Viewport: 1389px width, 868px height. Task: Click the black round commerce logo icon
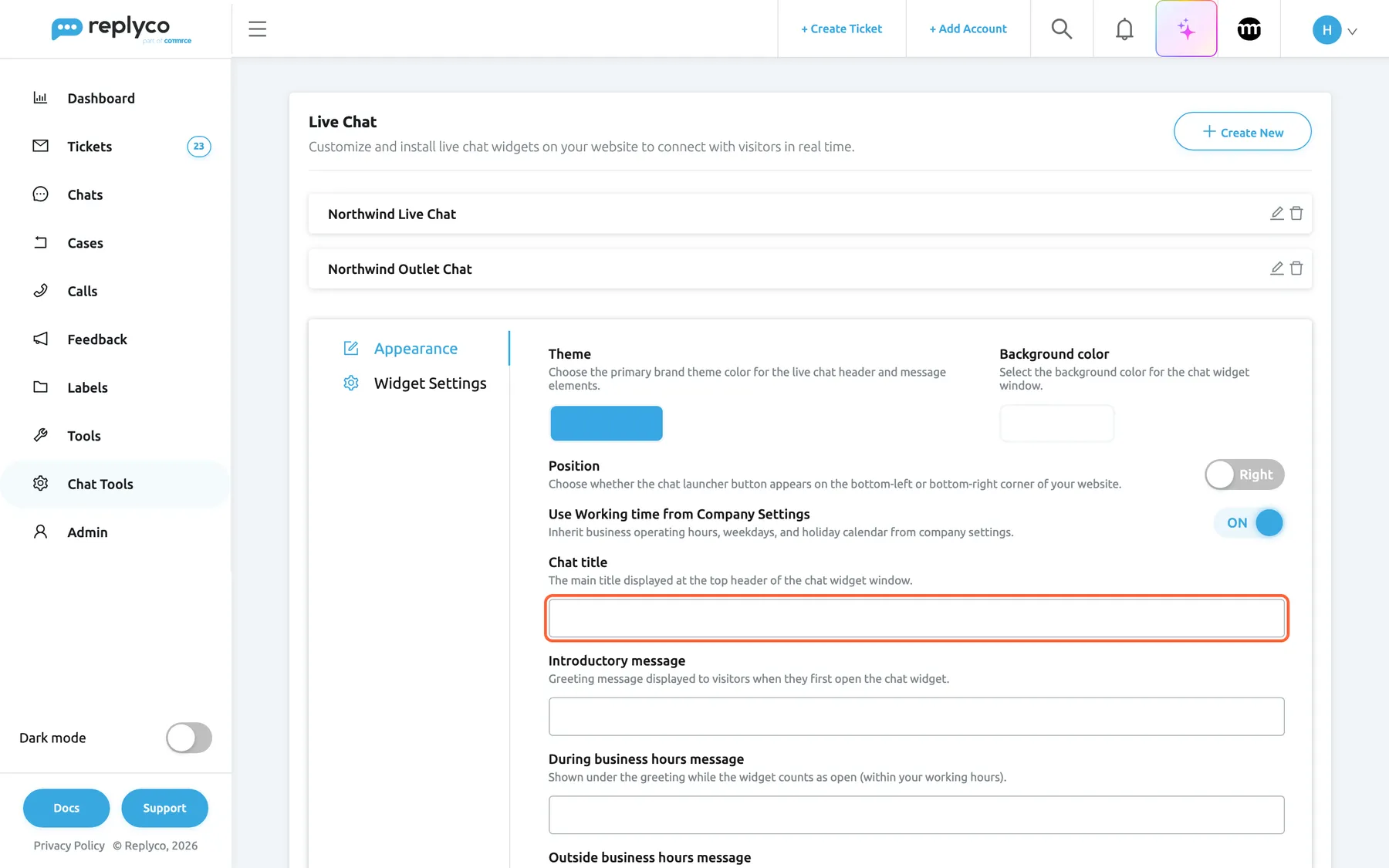(x=1249, y=29)
